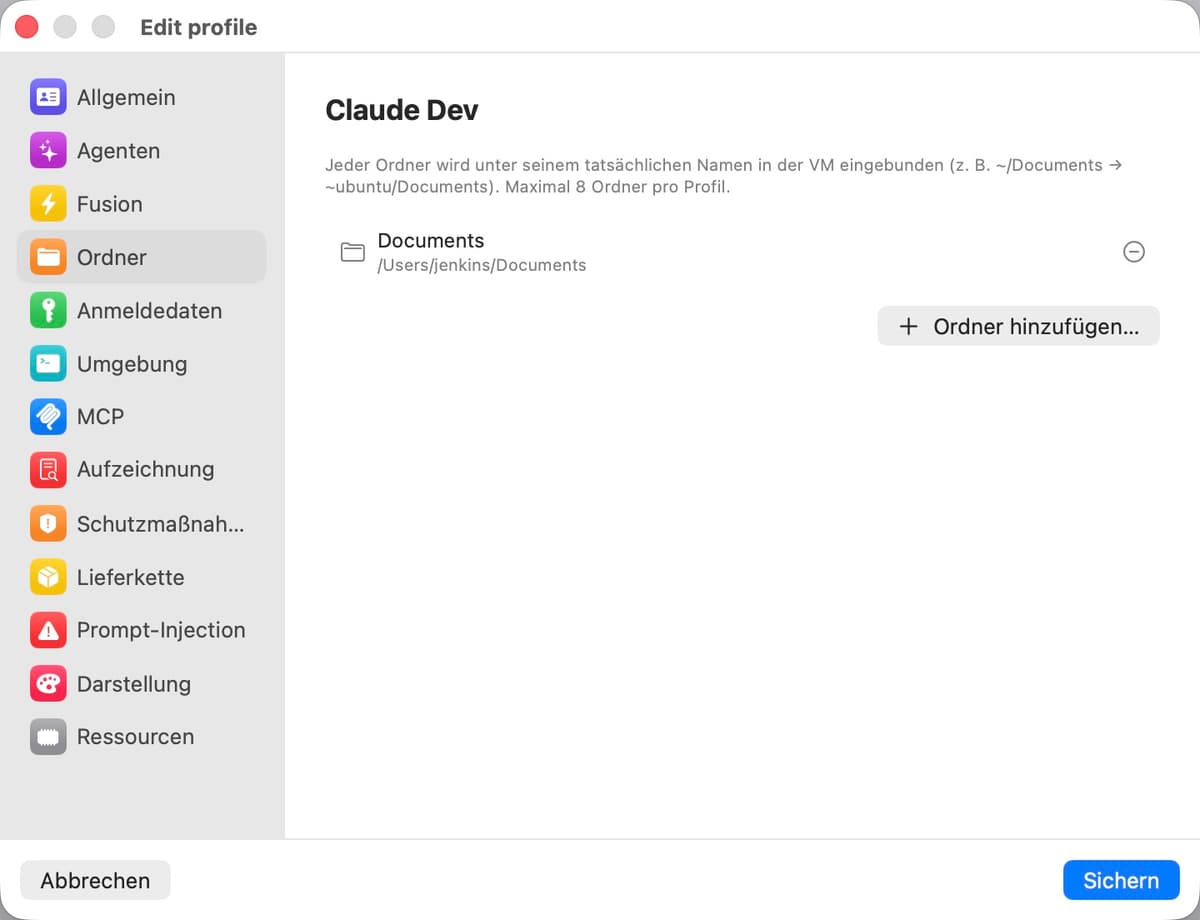This screenshot has height=920, width=1200.
Task: Click the Claude Dev heading
Action: click(x=402, y=110)
